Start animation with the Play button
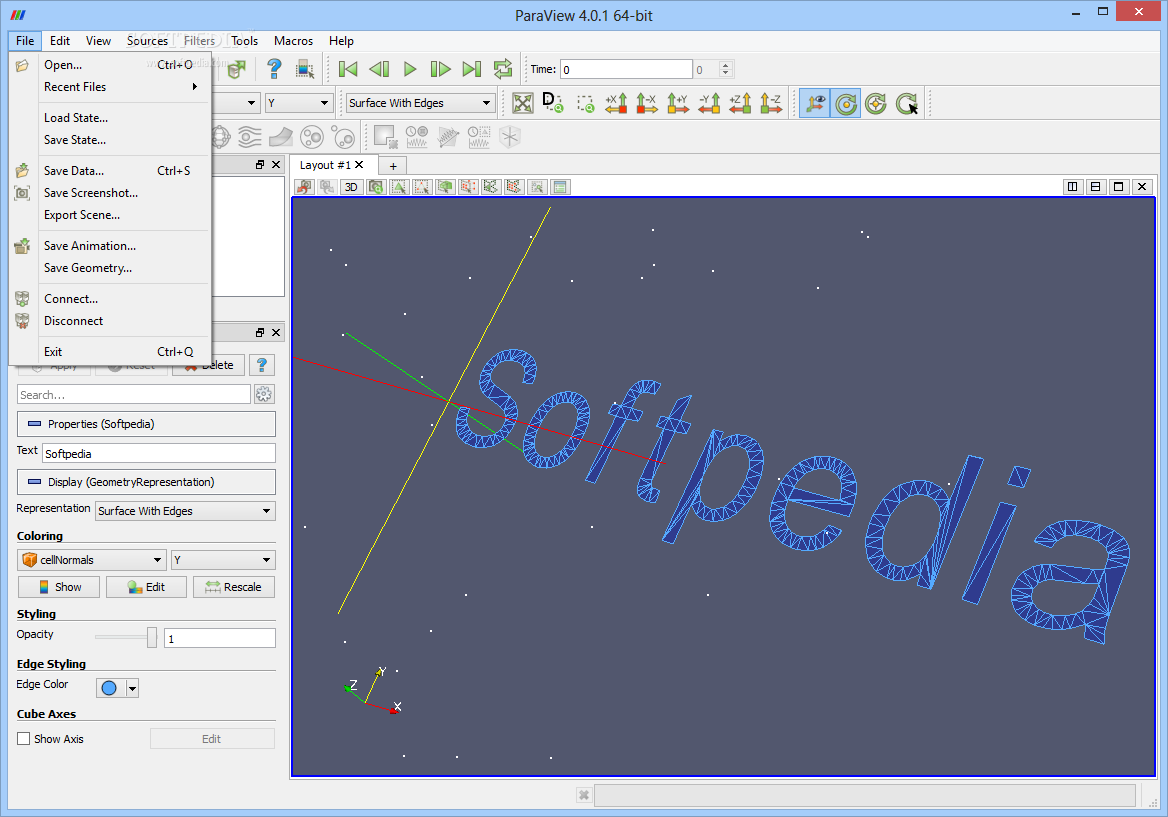The width and height of the screenshot is (1168, 817). point(410,69)
